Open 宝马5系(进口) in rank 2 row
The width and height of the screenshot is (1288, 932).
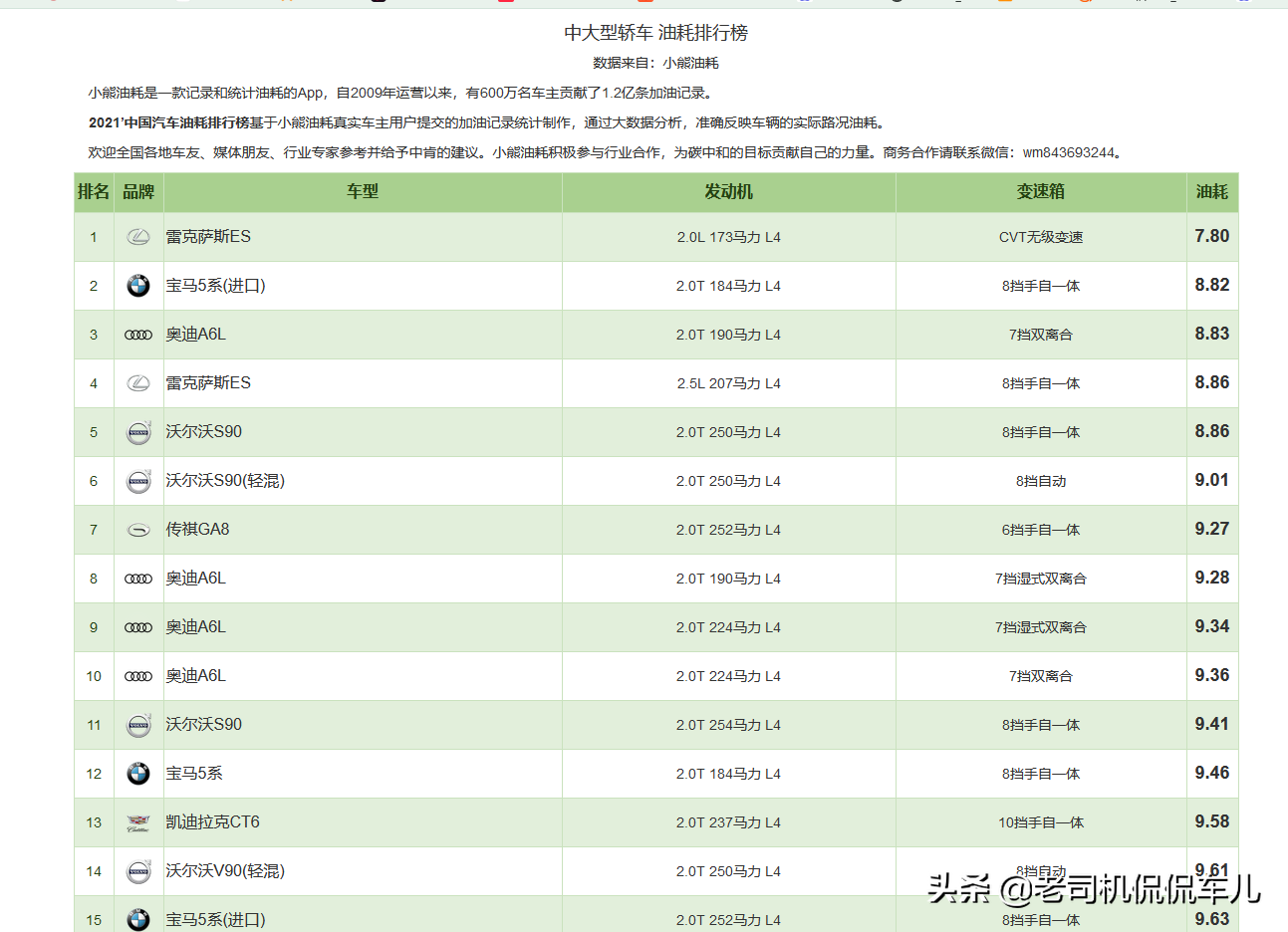215,286
